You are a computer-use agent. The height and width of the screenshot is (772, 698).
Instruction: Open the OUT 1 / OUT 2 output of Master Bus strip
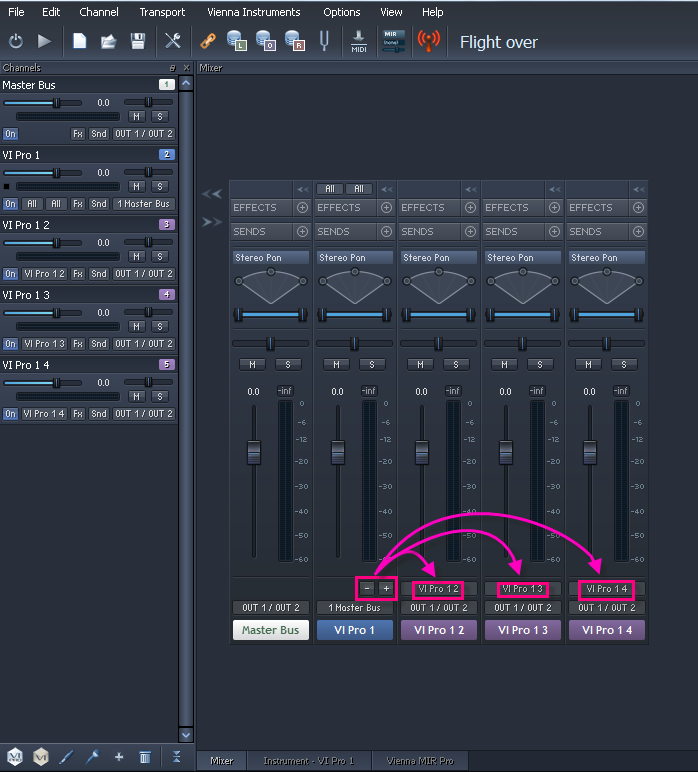271,608
